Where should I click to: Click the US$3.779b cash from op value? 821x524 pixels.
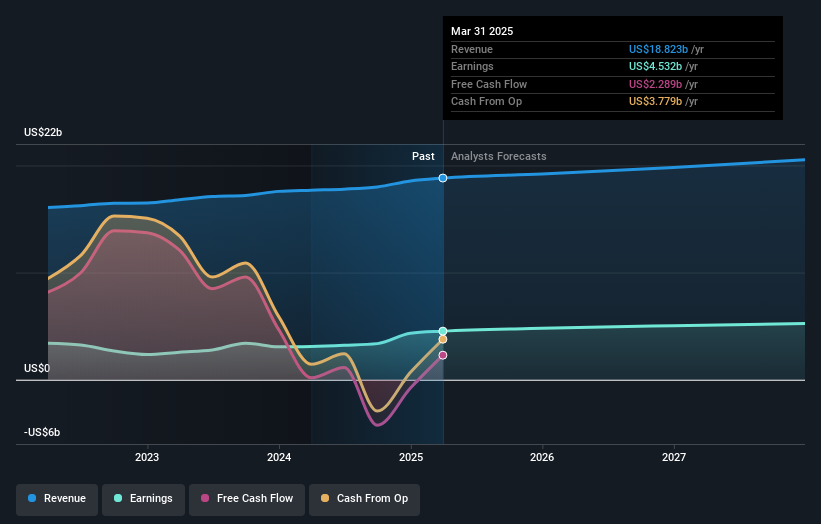655,102
